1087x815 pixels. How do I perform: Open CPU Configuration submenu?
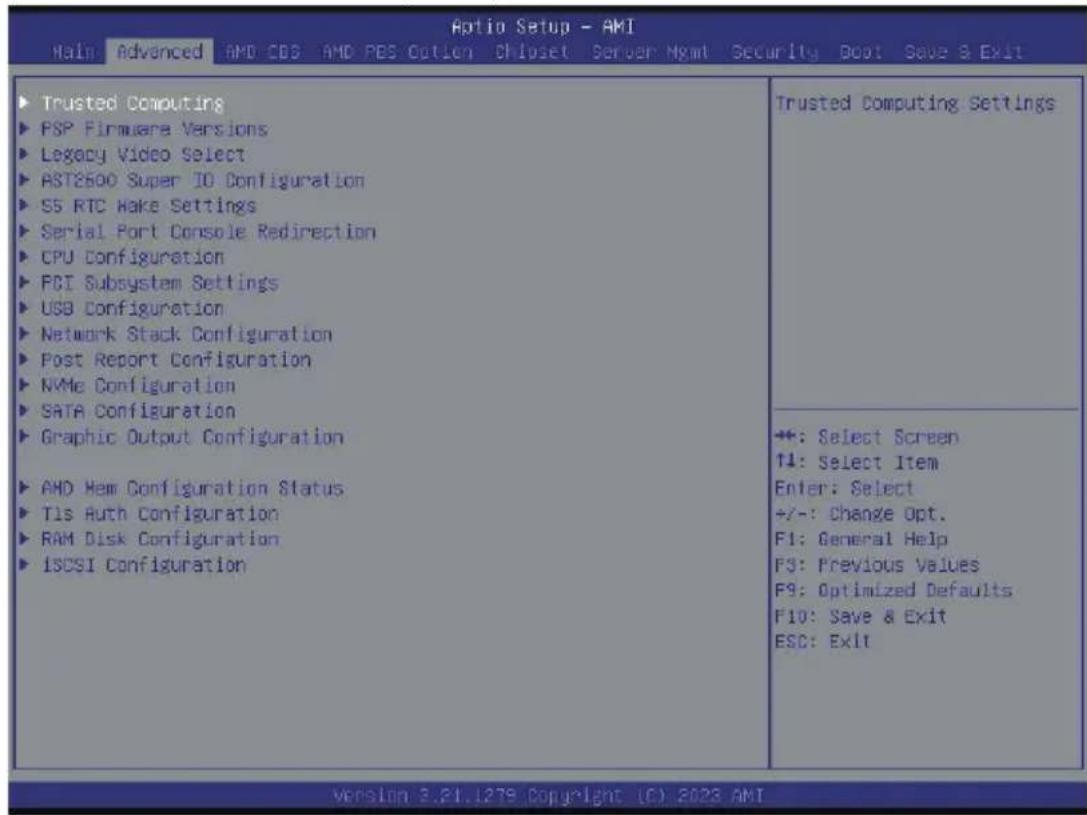tap(132, 257)
